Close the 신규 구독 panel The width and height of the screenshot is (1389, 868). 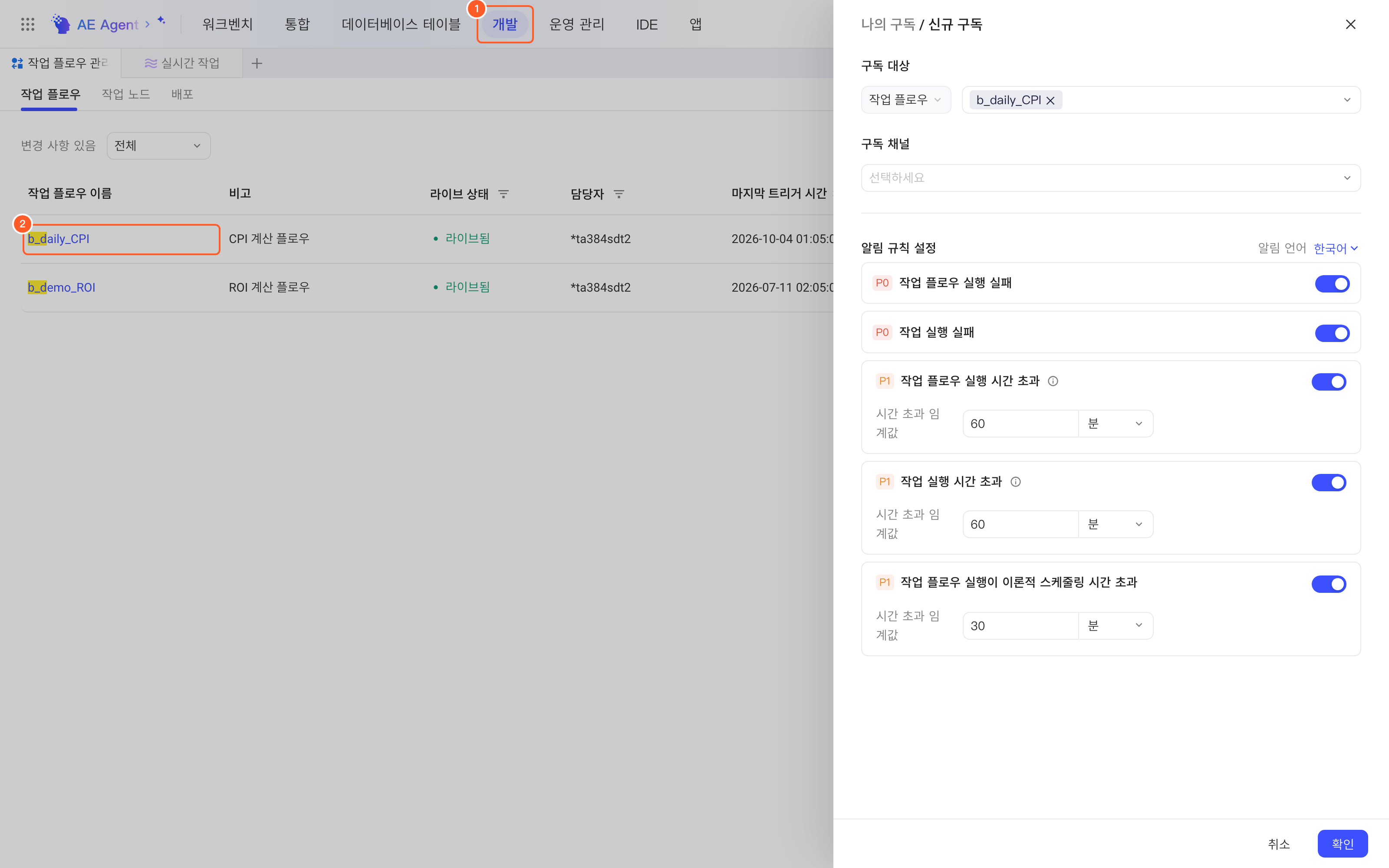coord(1350,24)
